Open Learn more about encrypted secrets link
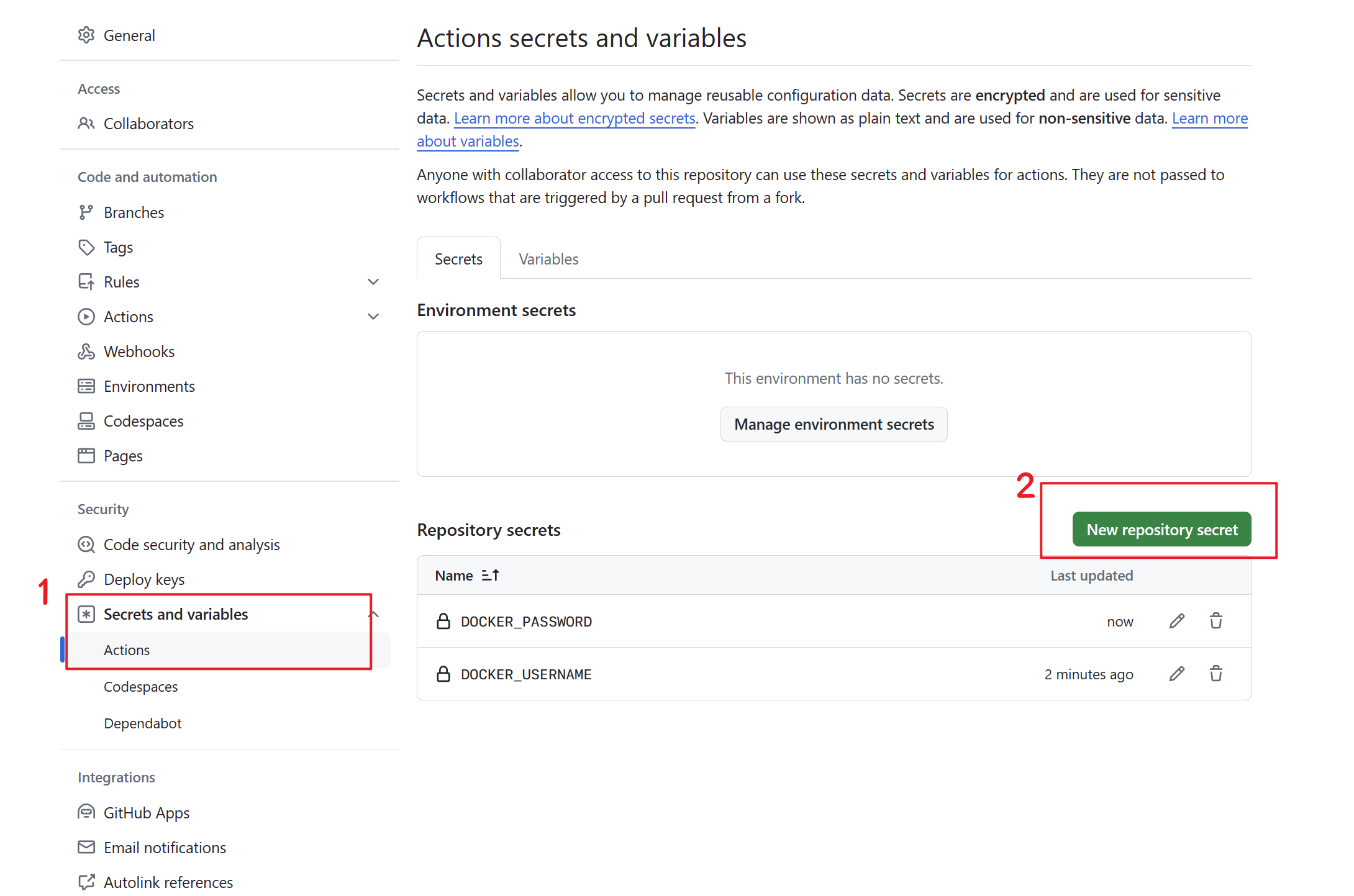Viewport: 1354px width, 896px height. point(575,118)
